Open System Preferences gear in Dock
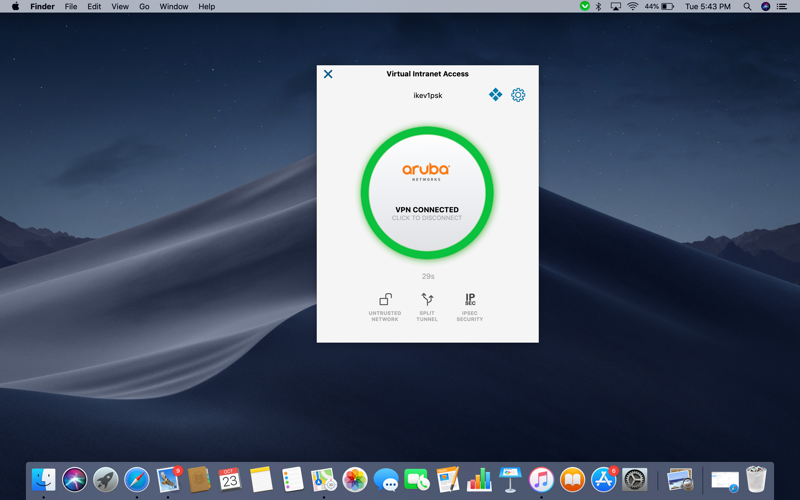 [635, 480]
